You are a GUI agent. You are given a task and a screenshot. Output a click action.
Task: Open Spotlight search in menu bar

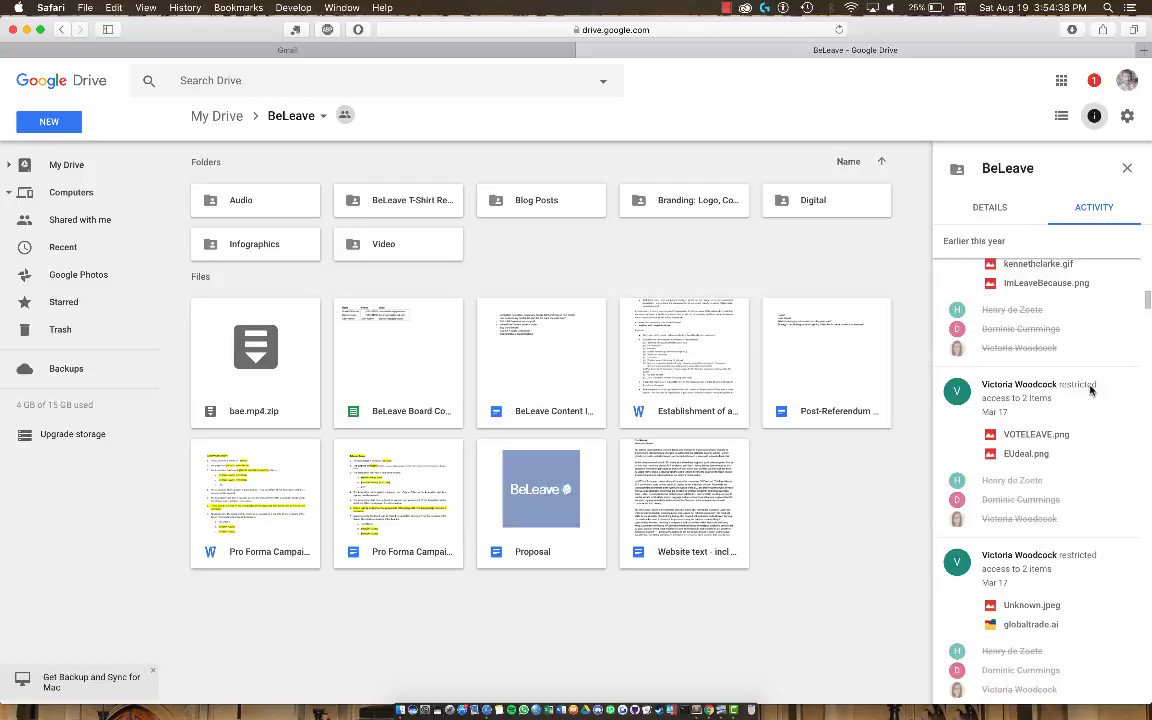(1107, 7)
